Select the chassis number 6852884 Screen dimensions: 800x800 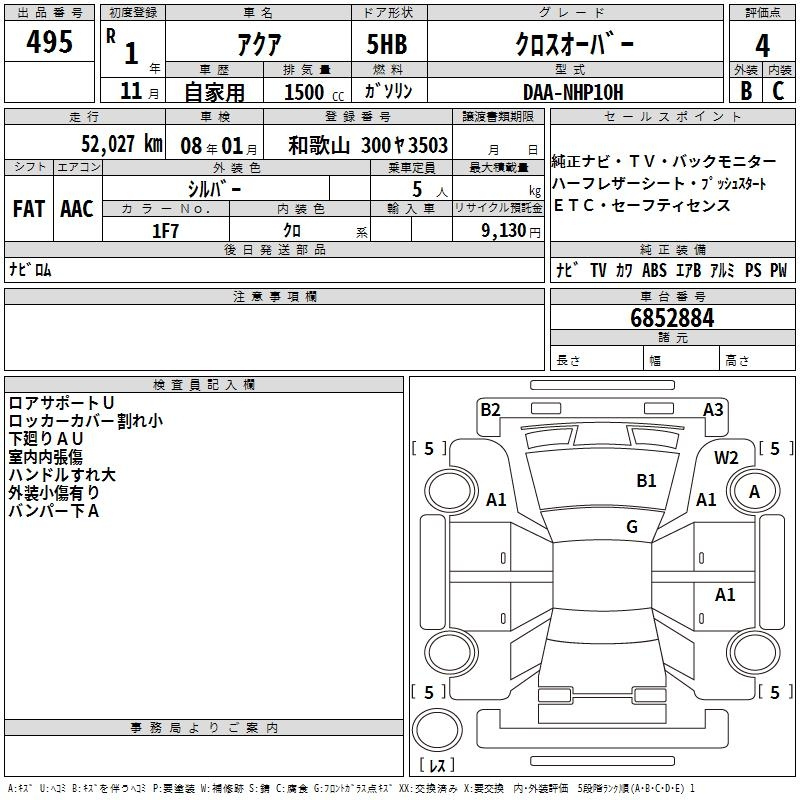pyautogui.click(x=672, y=318)
